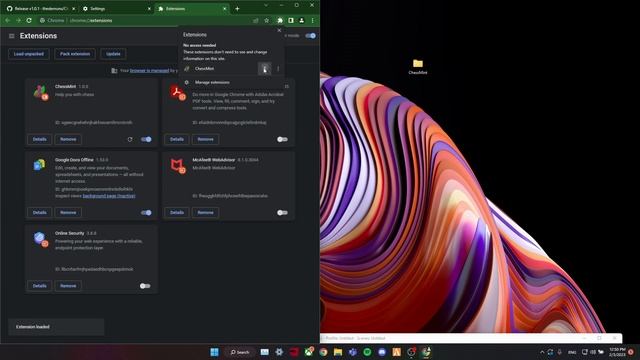640x360 pixels.
Task: Remove the Adobe Acrobat extension
Action: (x=205, y=139)
